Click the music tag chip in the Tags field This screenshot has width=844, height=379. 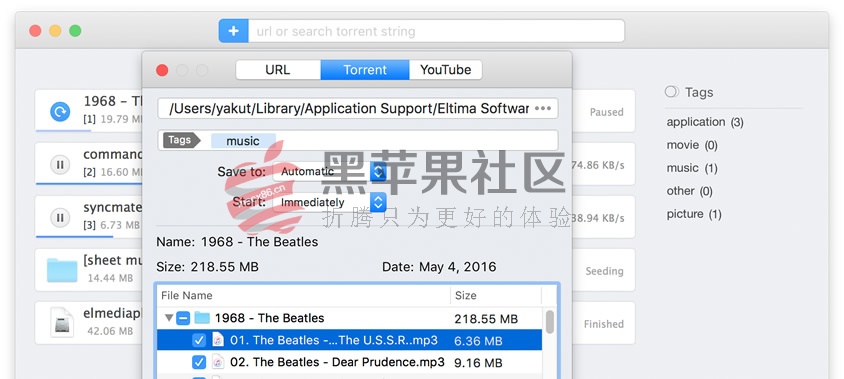point(243,141)
